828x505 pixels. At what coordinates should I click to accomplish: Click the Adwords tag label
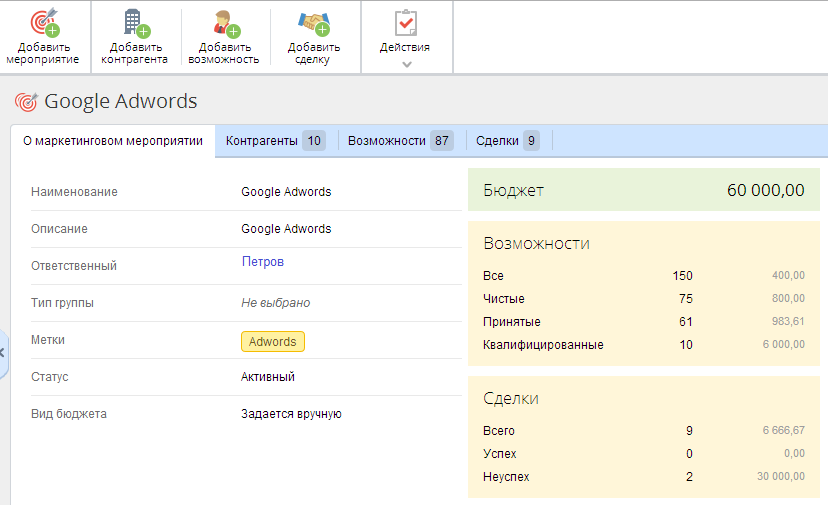[272, 342]
